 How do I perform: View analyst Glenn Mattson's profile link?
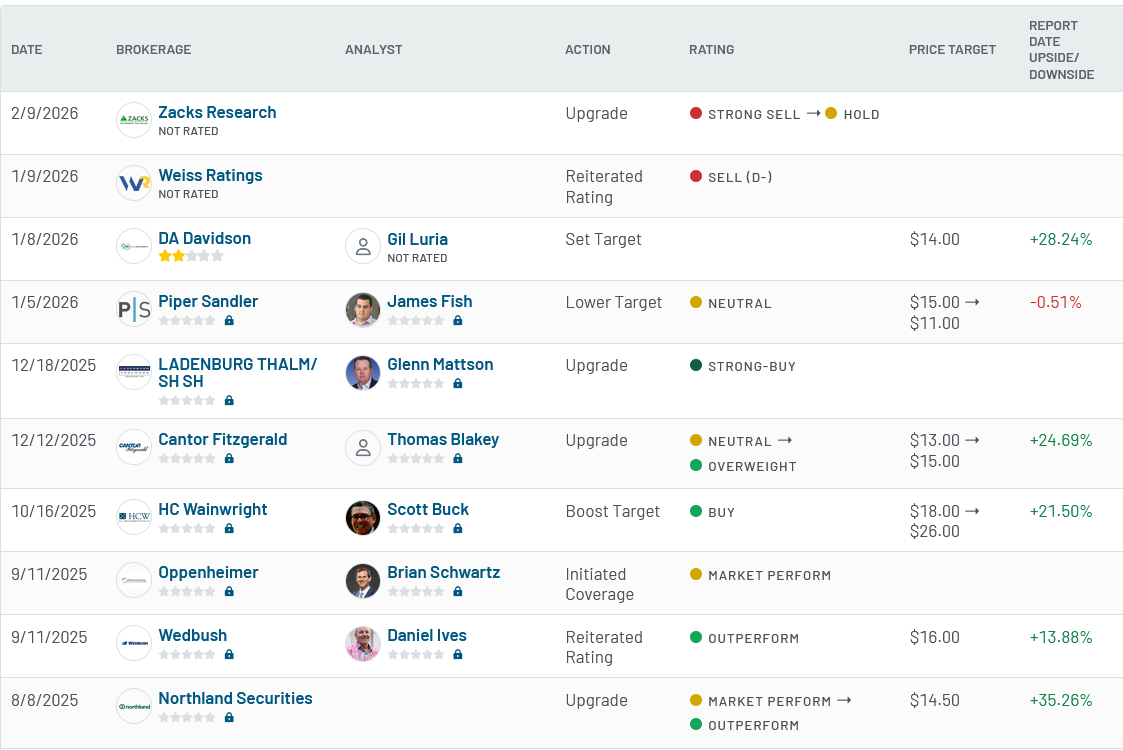coord(440,365)
